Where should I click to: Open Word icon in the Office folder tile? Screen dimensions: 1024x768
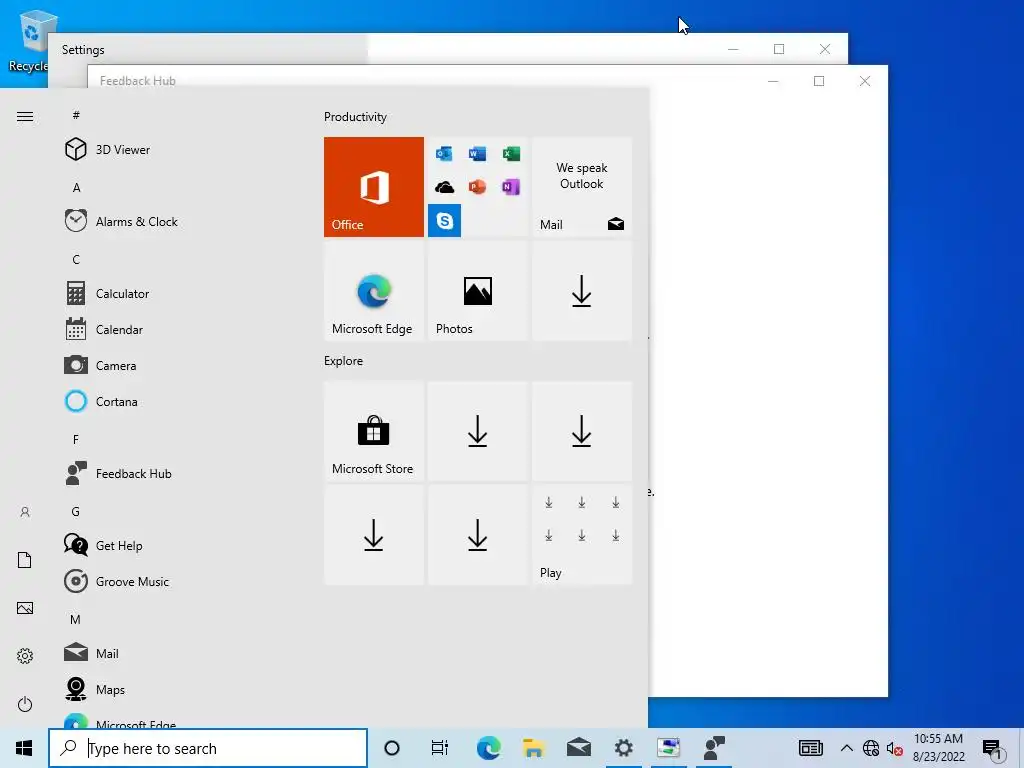click(x=477, y=153)
